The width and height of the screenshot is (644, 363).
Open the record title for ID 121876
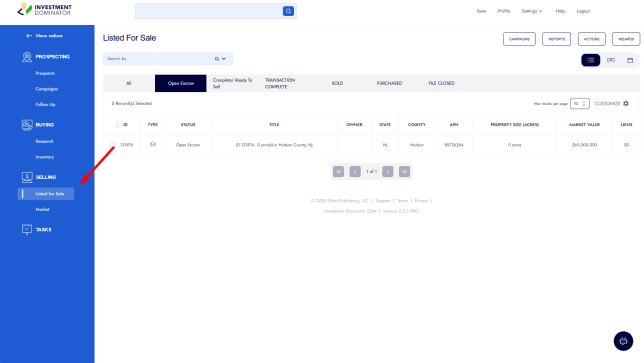(x=274, y=145)
